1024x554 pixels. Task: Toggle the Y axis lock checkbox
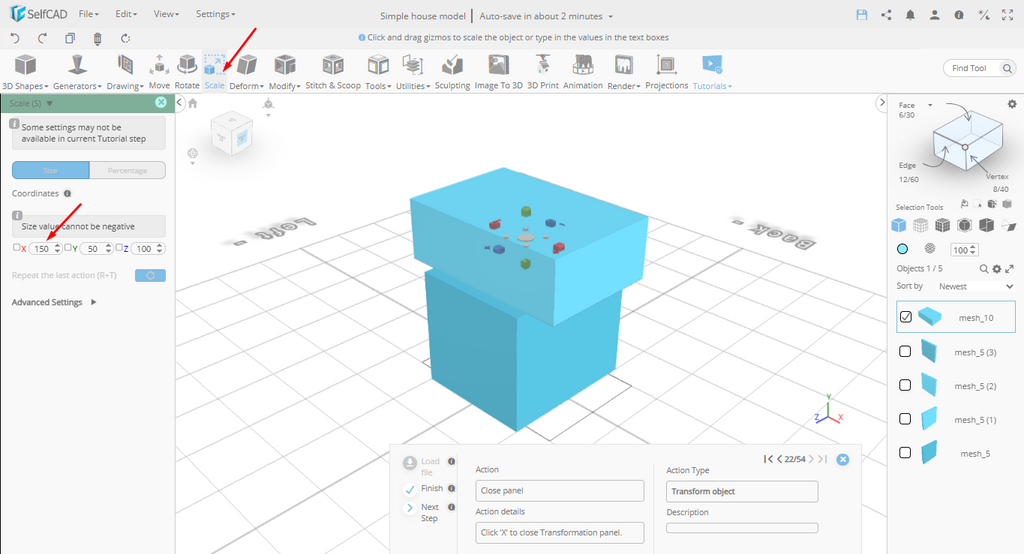(68, 248)
